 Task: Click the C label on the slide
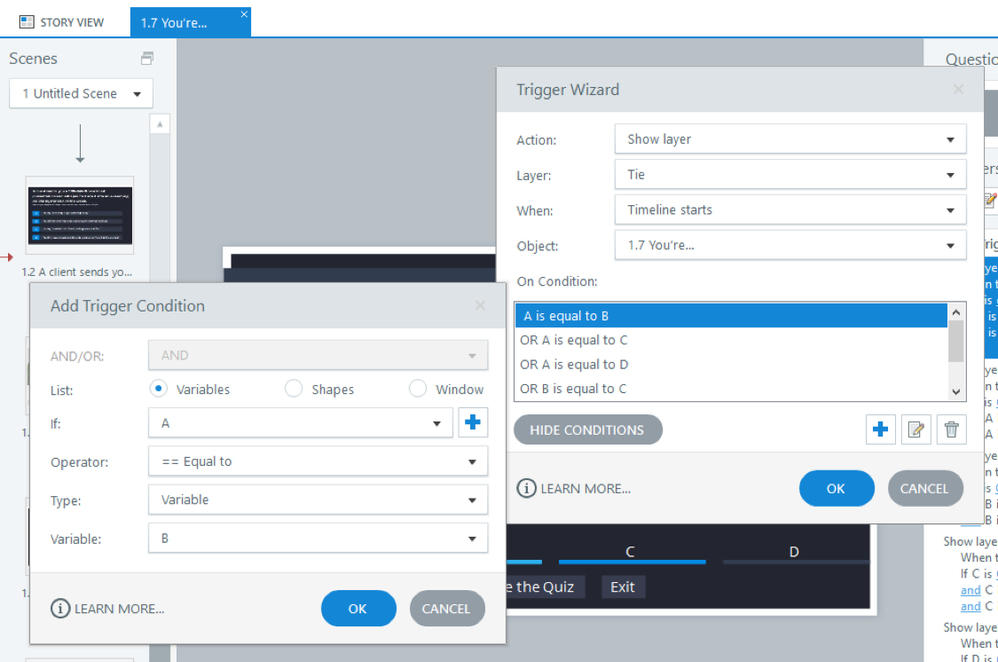tap(629, 551)
